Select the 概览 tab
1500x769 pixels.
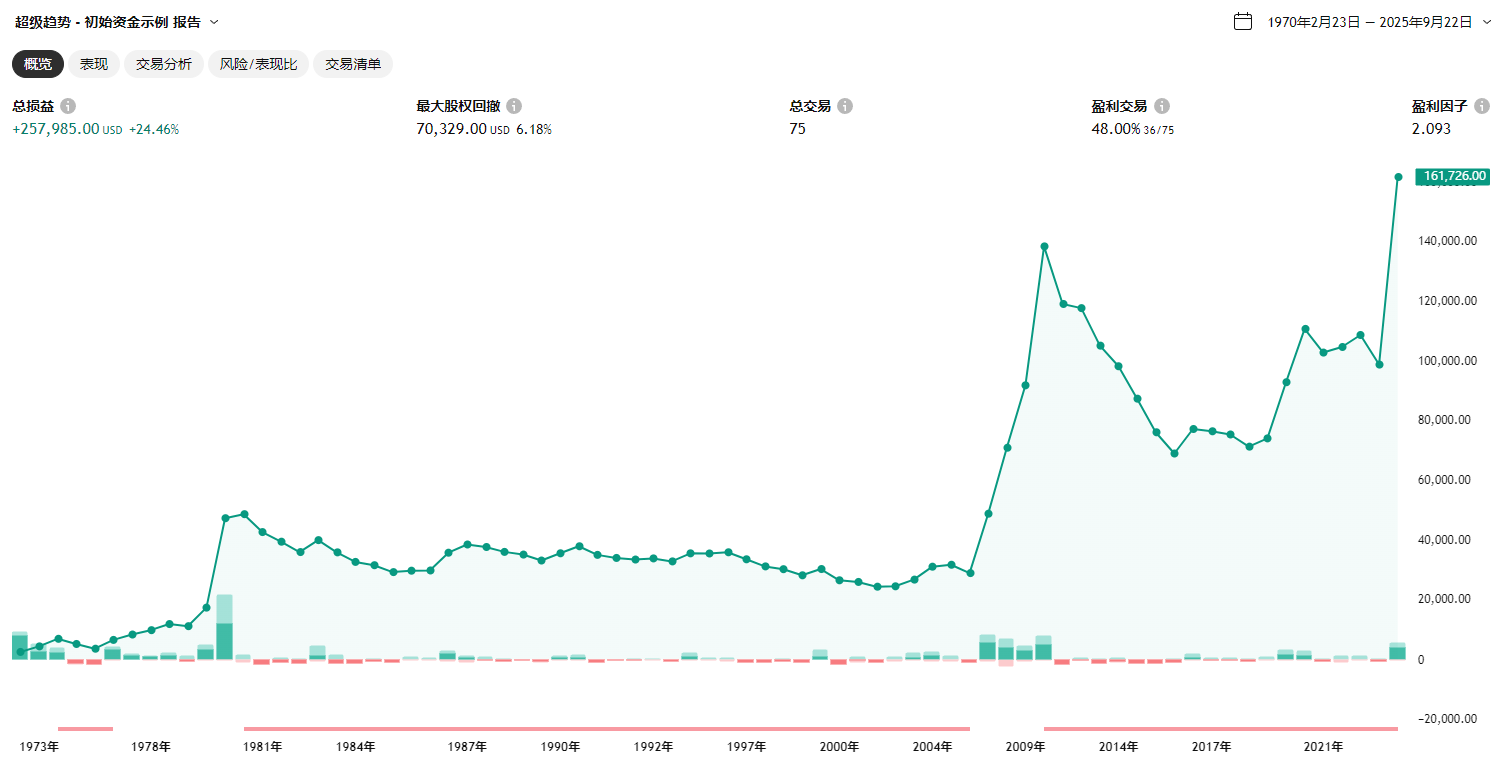[38, 64]
